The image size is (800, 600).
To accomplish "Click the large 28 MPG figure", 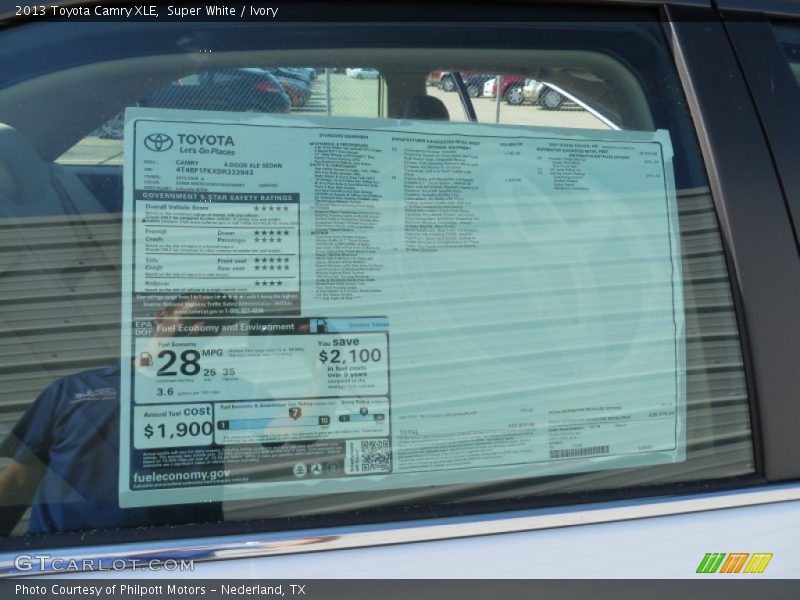I will [178, 362].
